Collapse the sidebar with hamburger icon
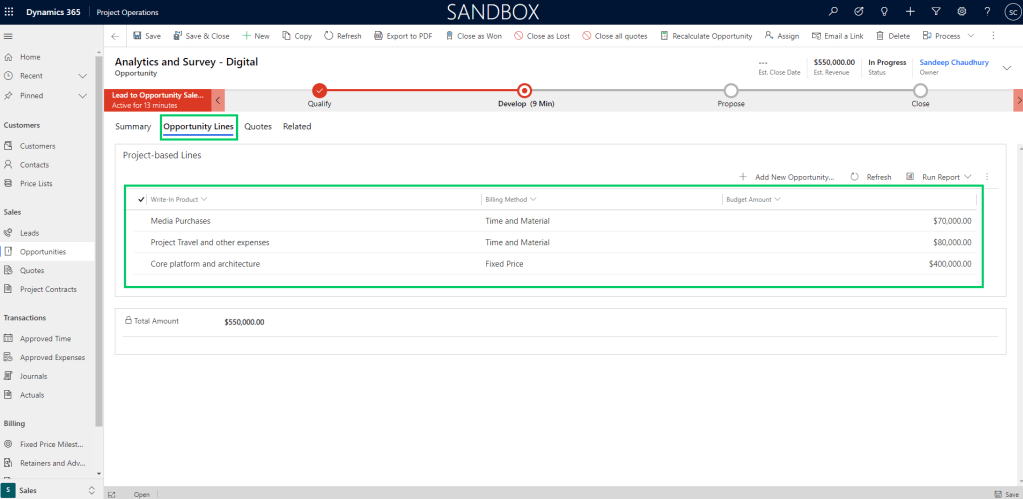Screen dimensions: 1023x499 pyautogui.click(x=9, y=36)
